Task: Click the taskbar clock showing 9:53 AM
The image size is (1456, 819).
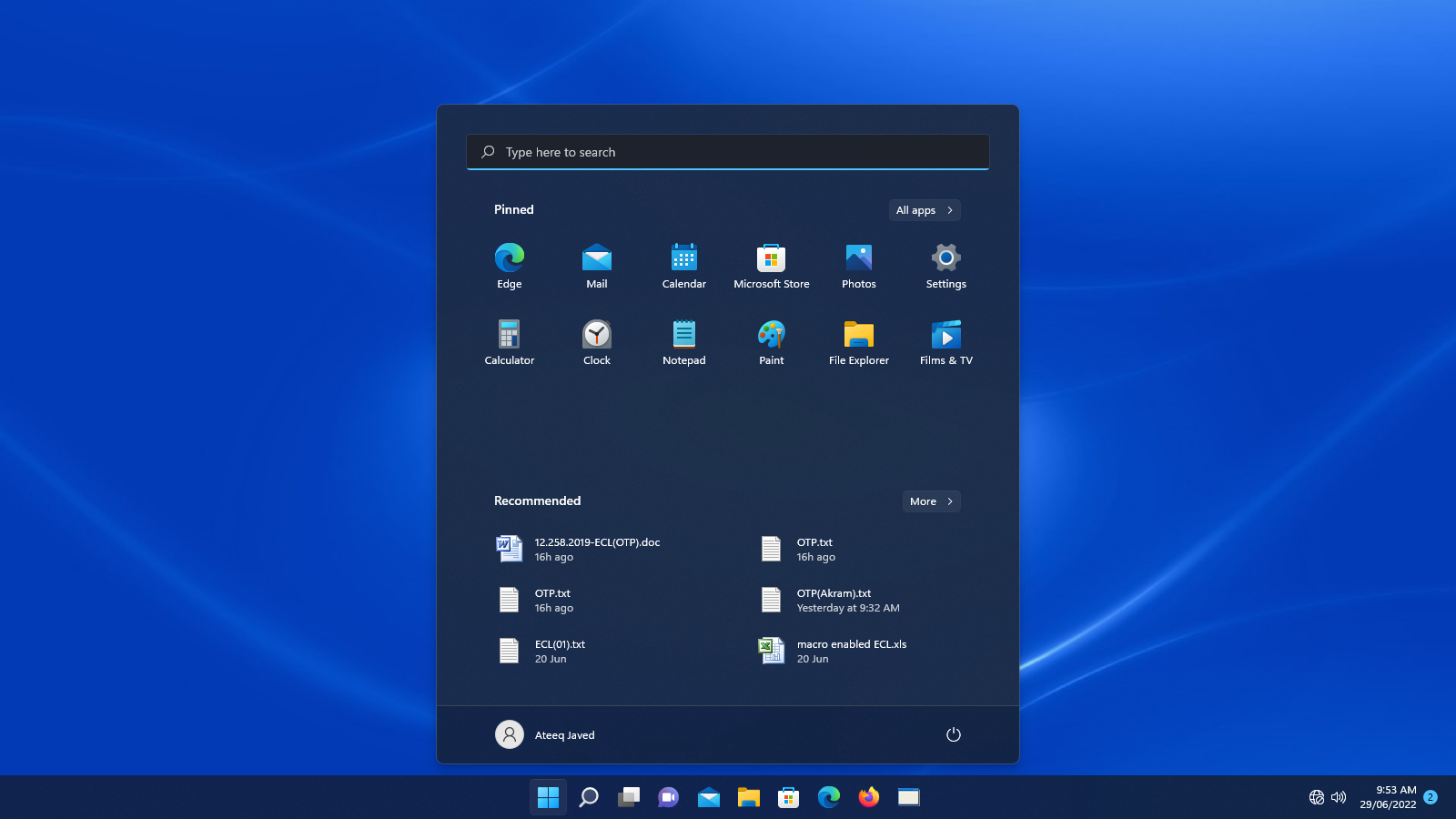Action: (1388, 797)
